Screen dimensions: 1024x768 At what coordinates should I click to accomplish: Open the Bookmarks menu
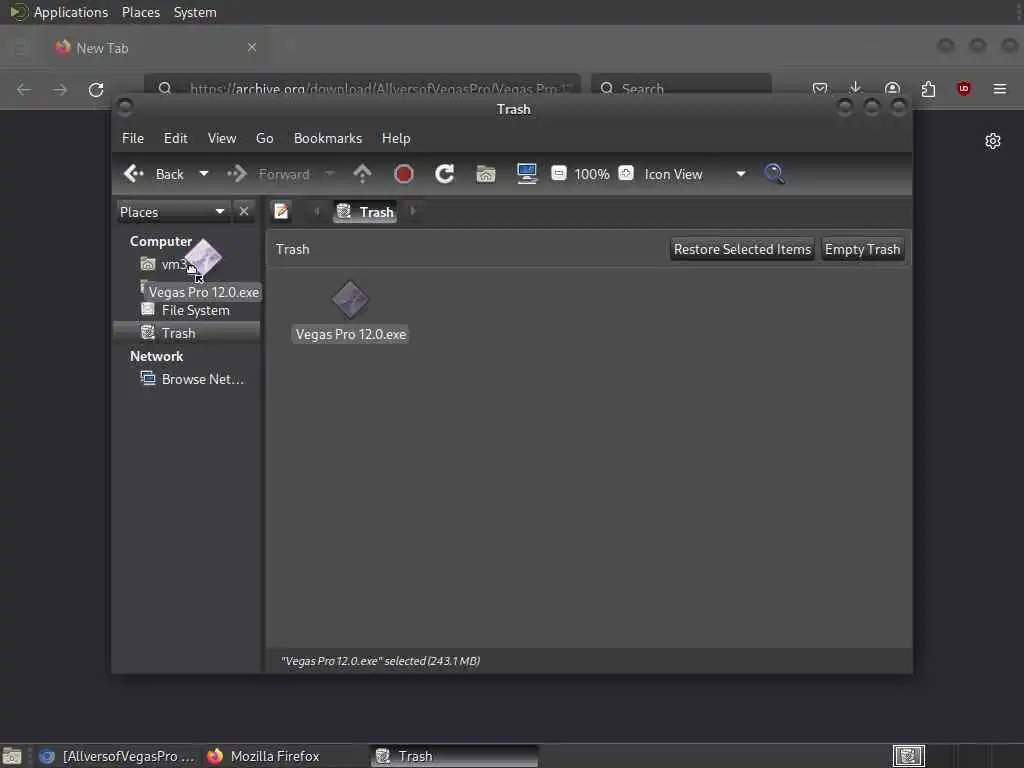click(328, 138)
